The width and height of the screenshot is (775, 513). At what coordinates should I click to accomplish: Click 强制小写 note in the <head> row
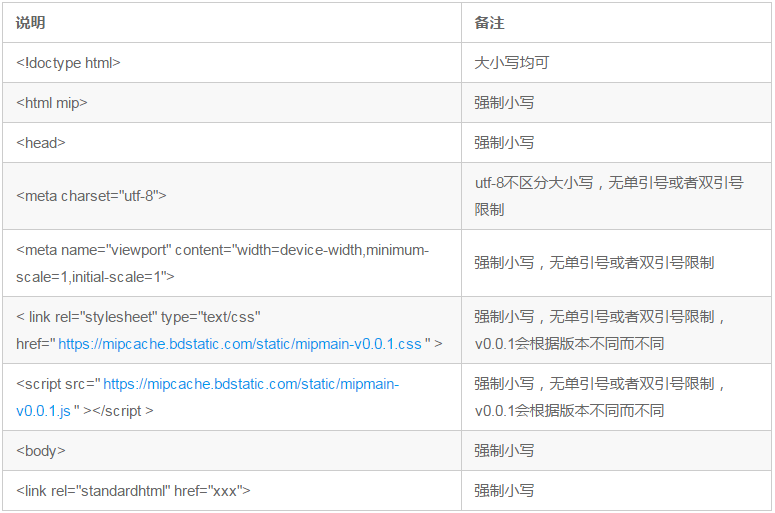pos(504,143)
